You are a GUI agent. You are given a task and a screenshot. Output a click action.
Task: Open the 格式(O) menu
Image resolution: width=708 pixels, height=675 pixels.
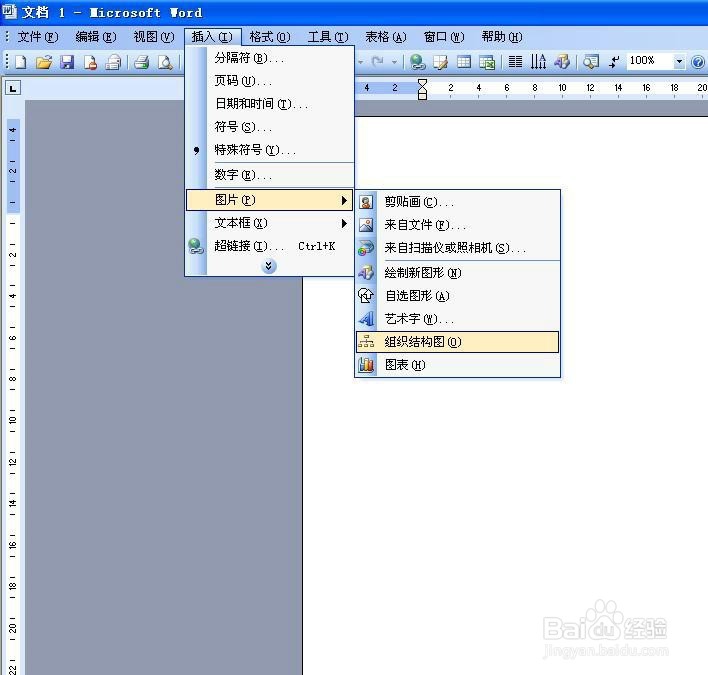tap(270, 37)
